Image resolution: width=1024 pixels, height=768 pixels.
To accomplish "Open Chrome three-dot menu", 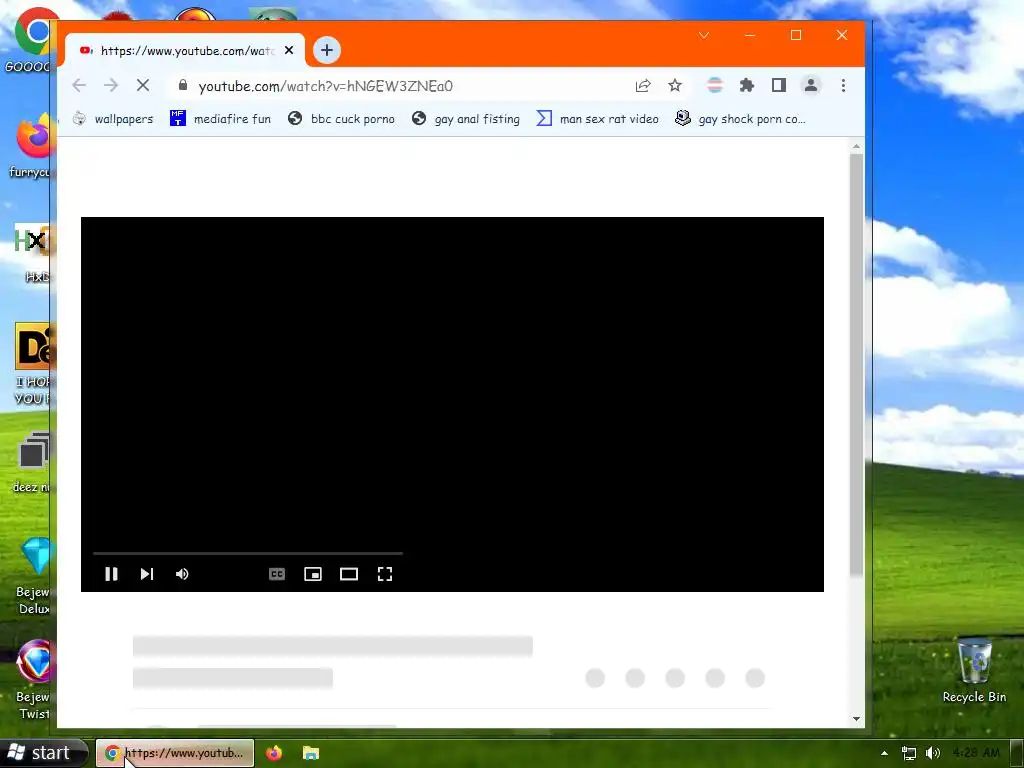I will point(843,86).
